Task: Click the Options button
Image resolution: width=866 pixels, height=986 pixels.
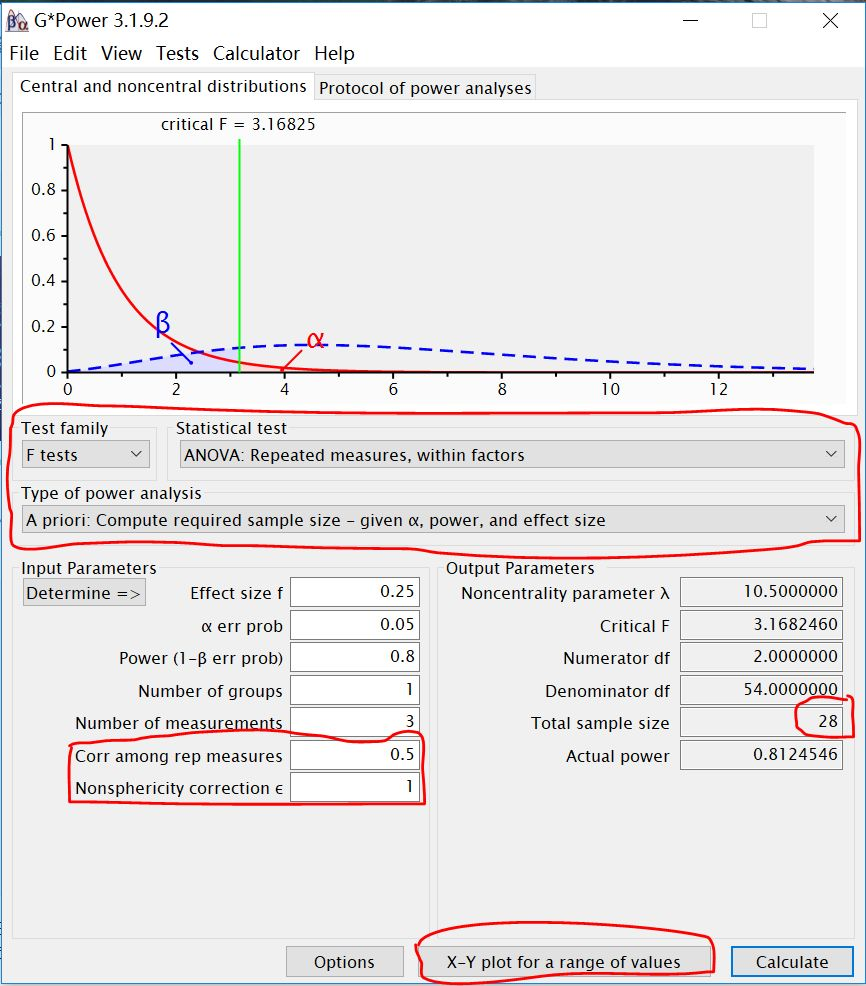Action: pos(344,962)
